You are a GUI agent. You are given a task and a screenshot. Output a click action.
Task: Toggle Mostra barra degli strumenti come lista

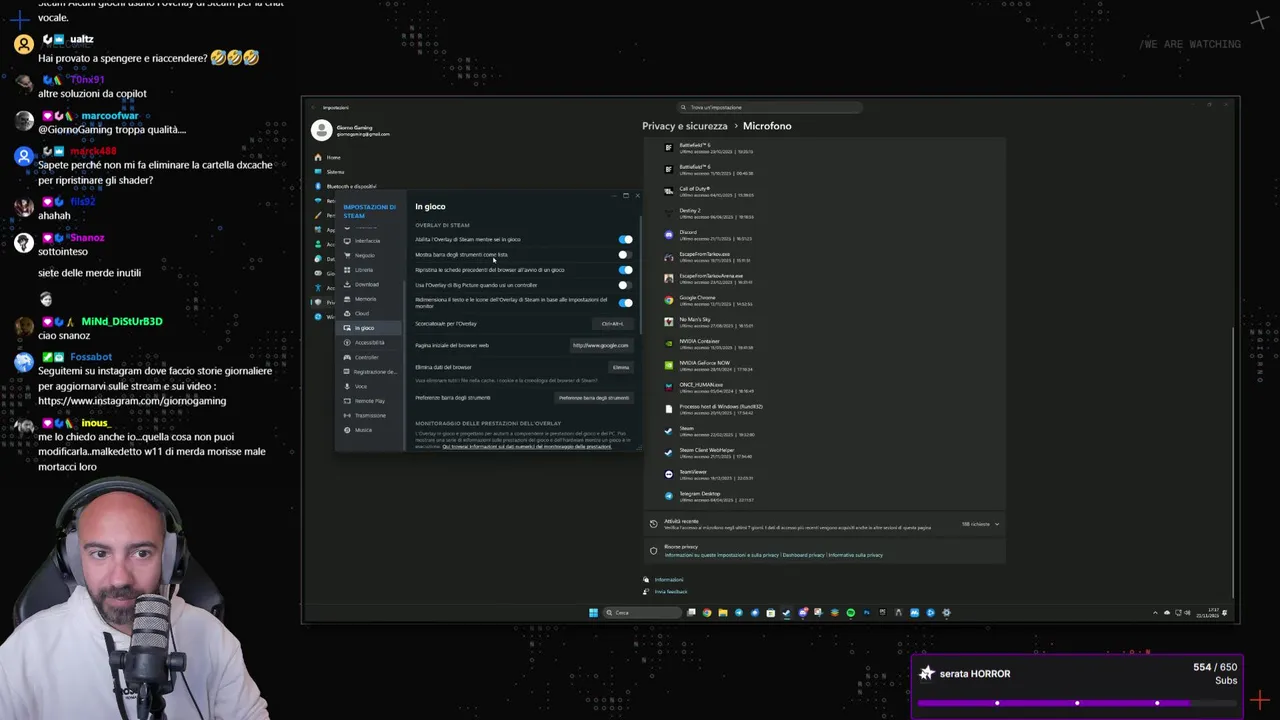point(625,255)
